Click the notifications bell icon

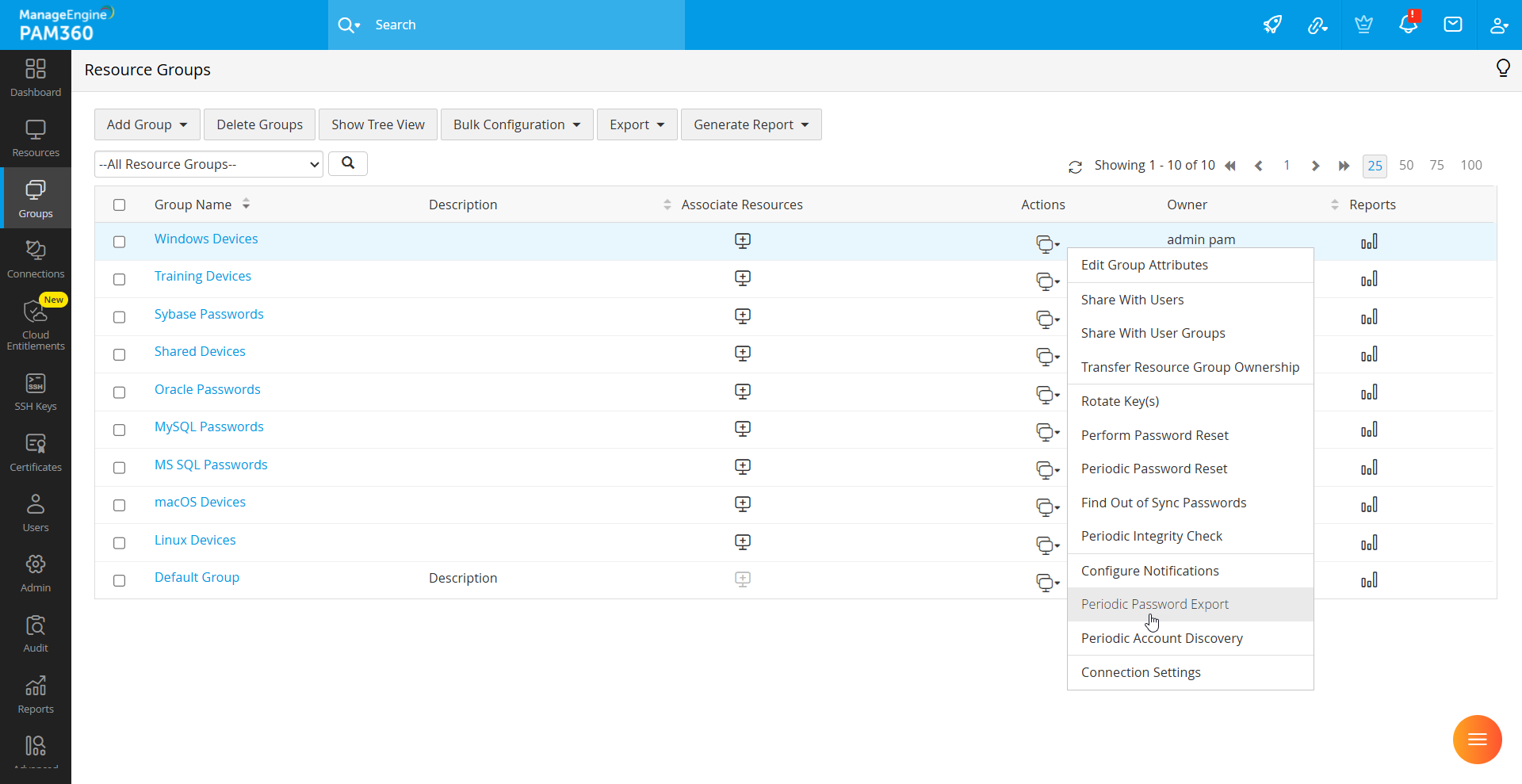click(x=1408, y=24)
